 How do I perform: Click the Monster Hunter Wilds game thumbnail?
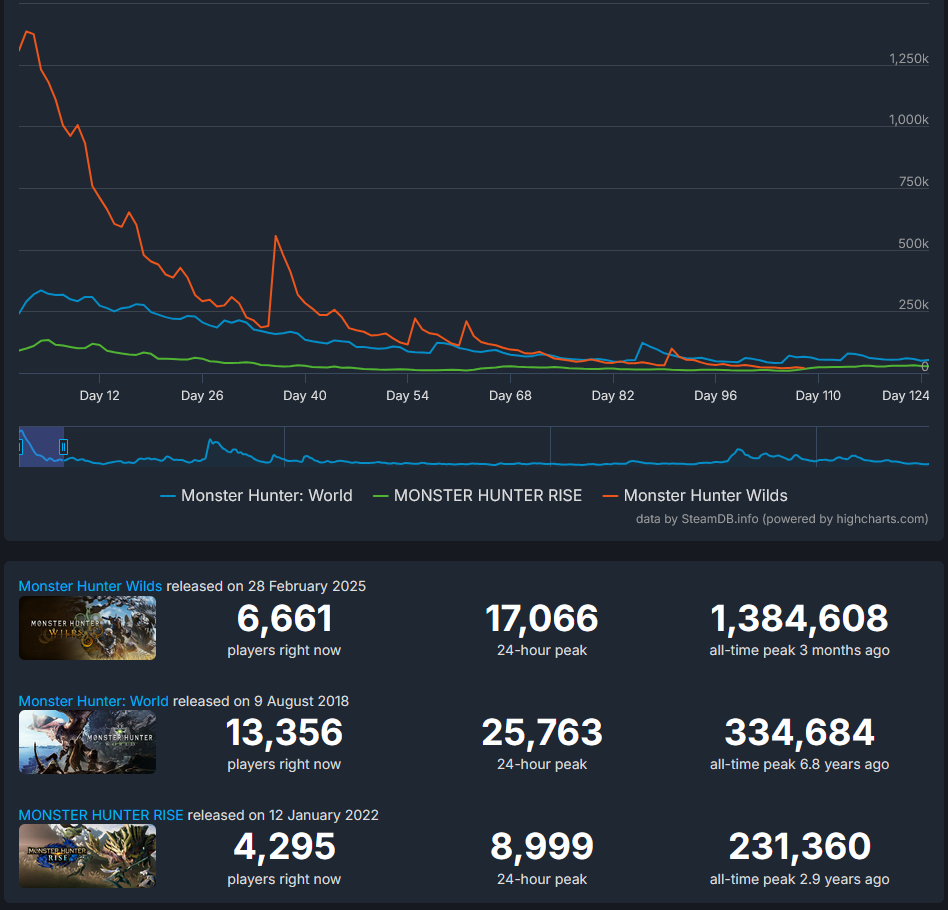[88, 628]
